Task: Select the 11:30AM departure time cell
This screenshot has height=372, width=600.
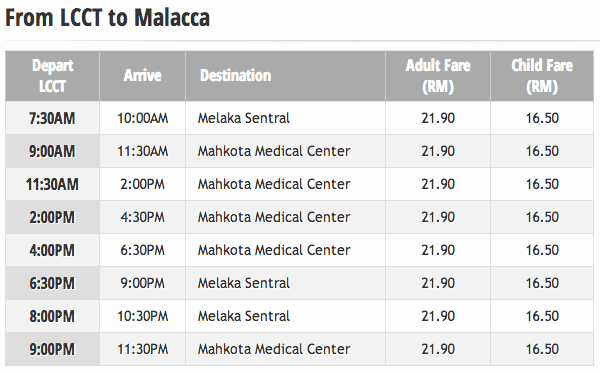Action: (x=52, y=184)
